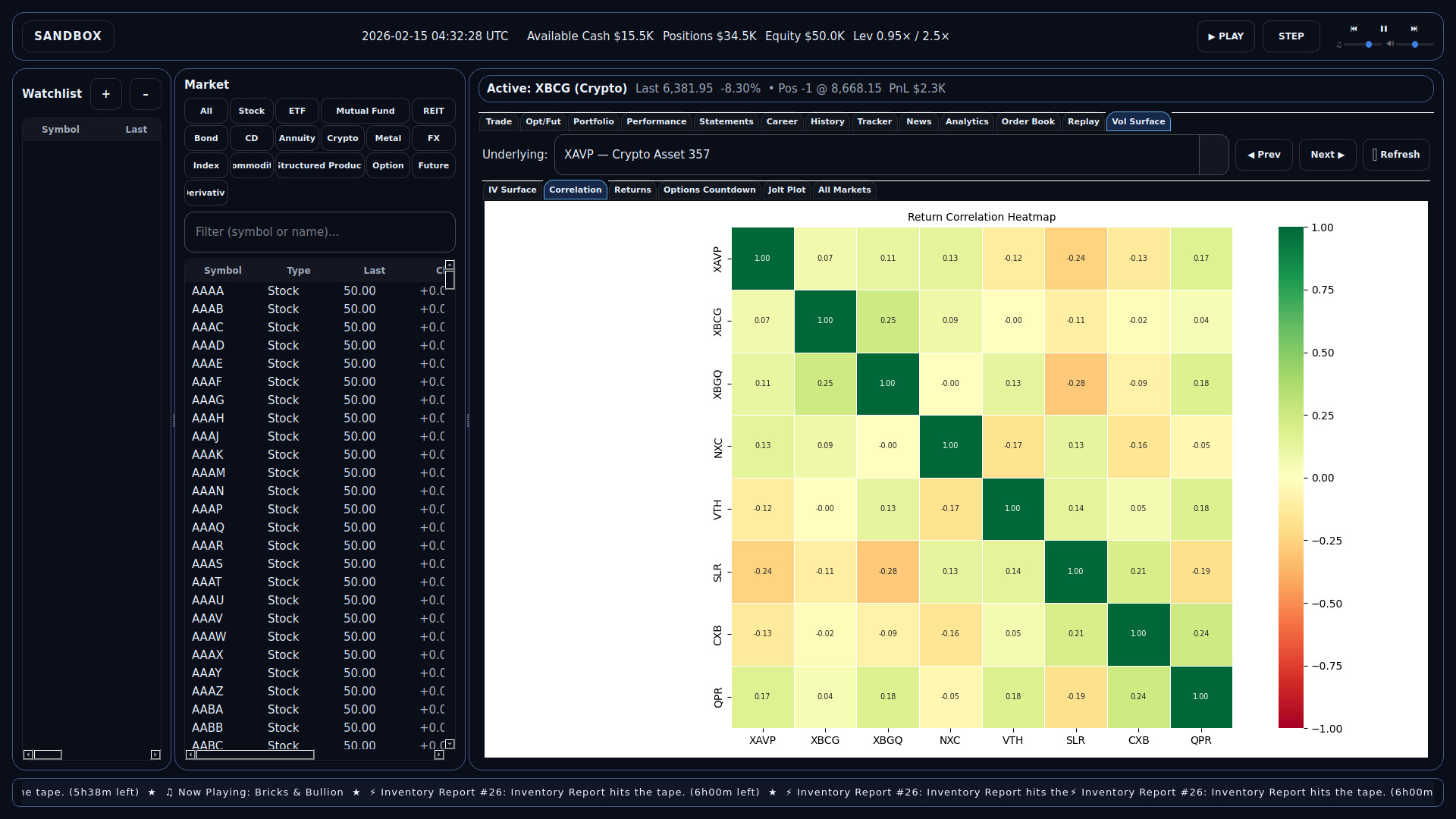Click the PLAY button
This screenshot has height=819, width=1456.
[1225, 36]
